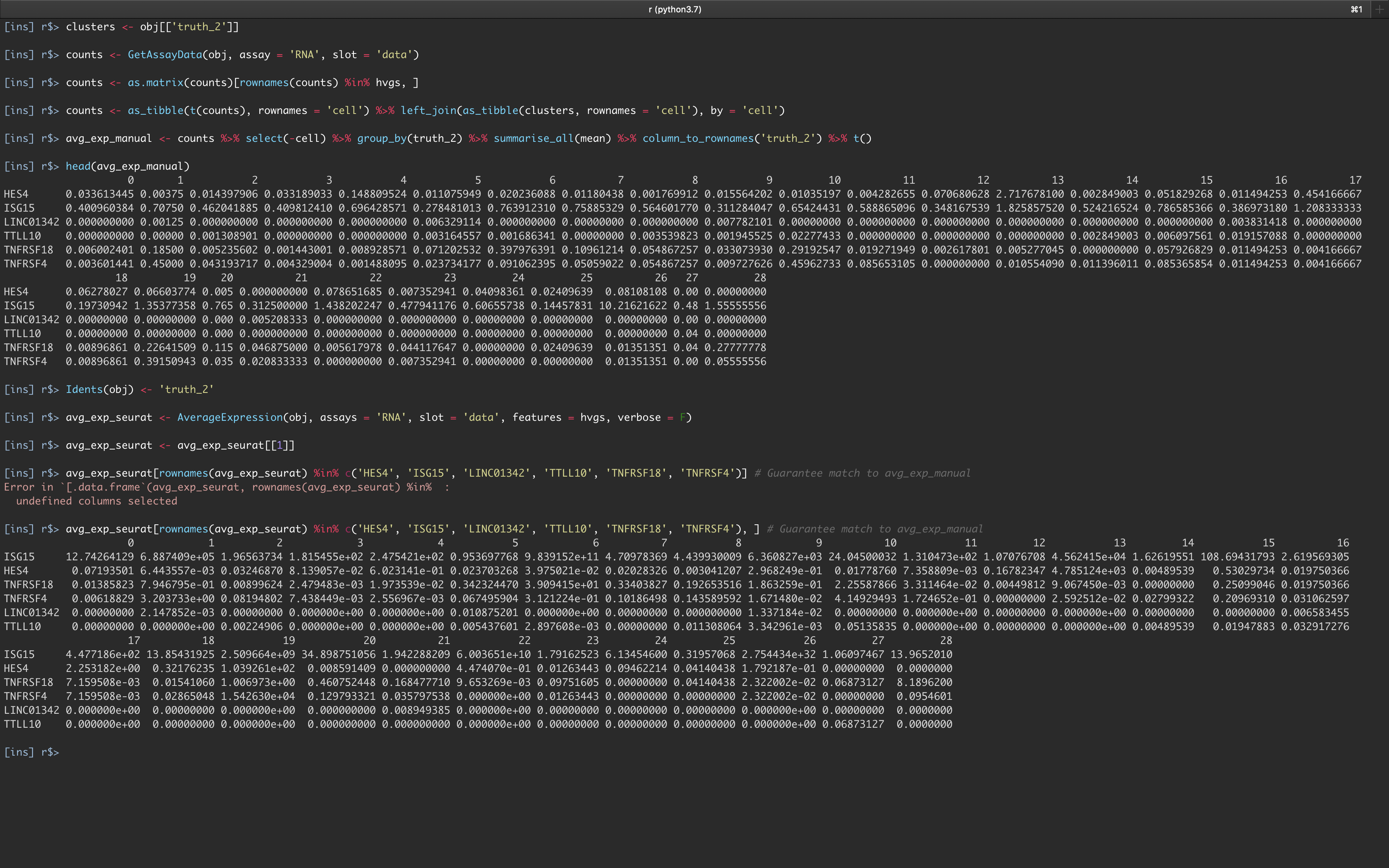Click the head(avg_exp_manual) command
The height and width of the screenshot is (868, 1389).
pos(128,166)
